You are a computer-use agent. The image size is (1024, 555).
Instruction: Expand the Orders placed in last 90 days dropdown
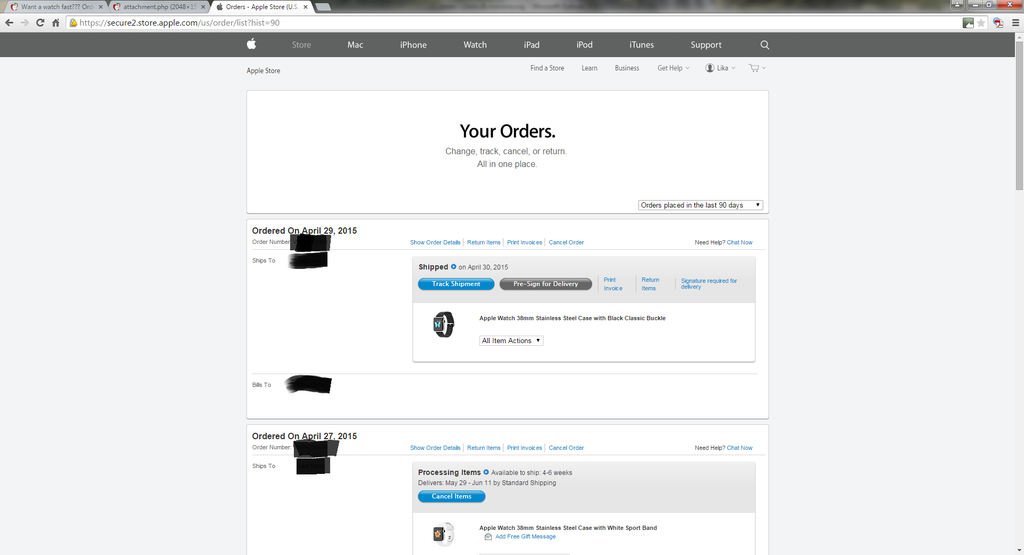point(700,205)
